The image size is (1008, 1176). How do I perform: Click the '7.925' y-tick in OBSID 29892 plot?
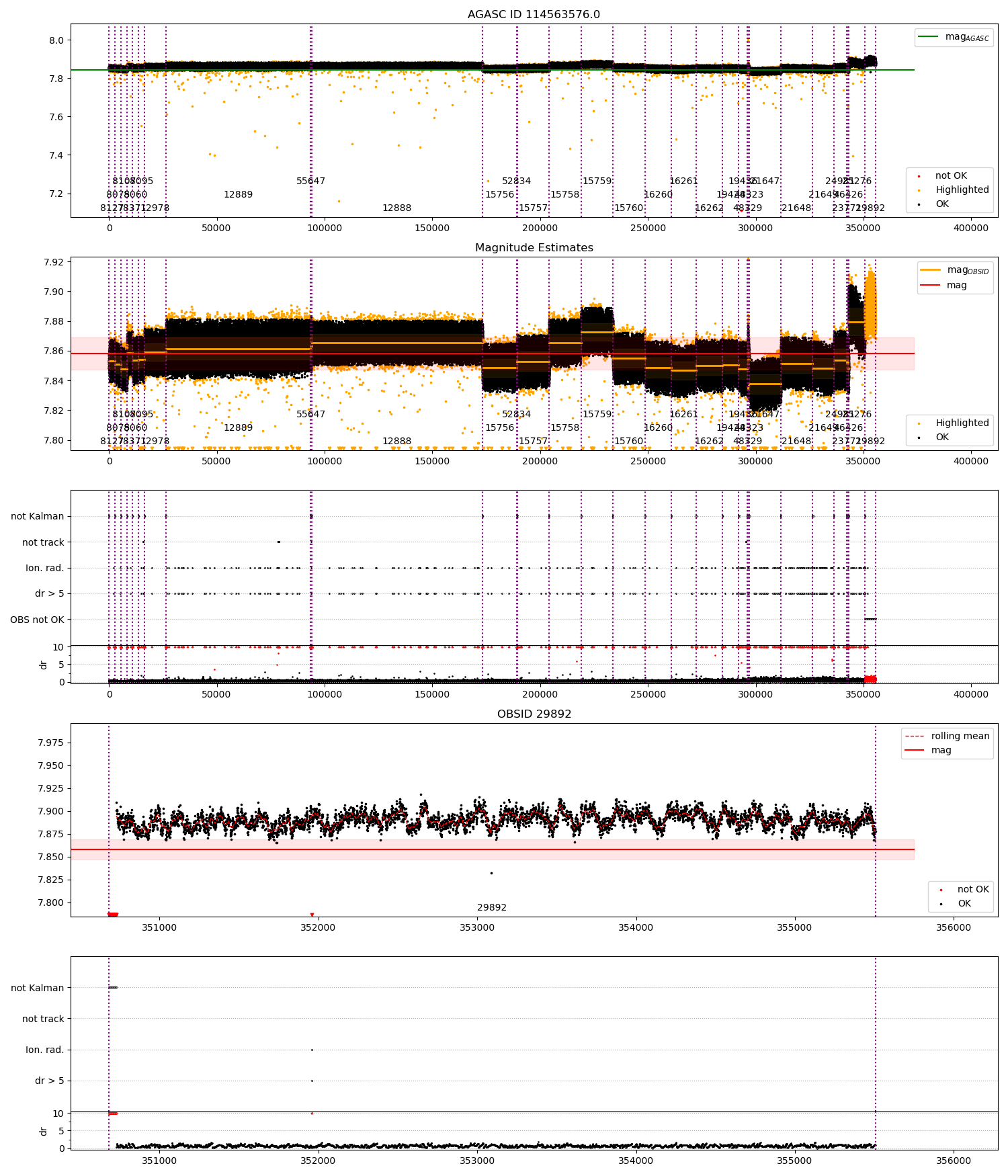(51, 788)
